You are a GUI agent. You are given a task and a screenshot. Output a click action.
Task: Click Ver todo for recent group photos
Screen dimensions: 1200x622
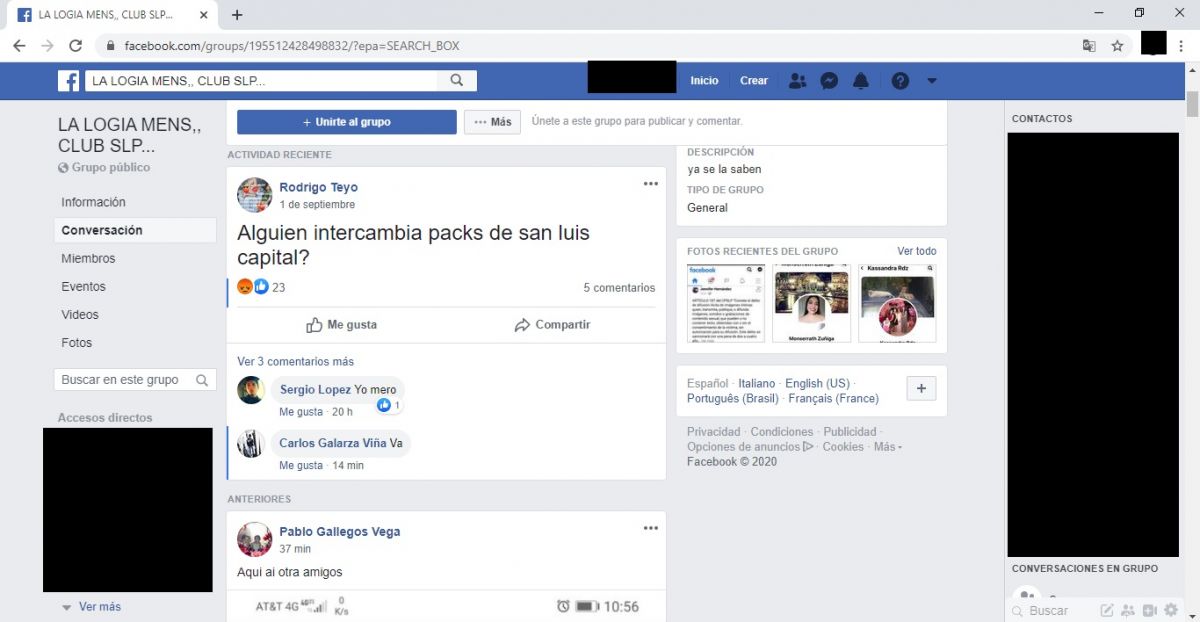pyautogui.click(x=917, y=251)
